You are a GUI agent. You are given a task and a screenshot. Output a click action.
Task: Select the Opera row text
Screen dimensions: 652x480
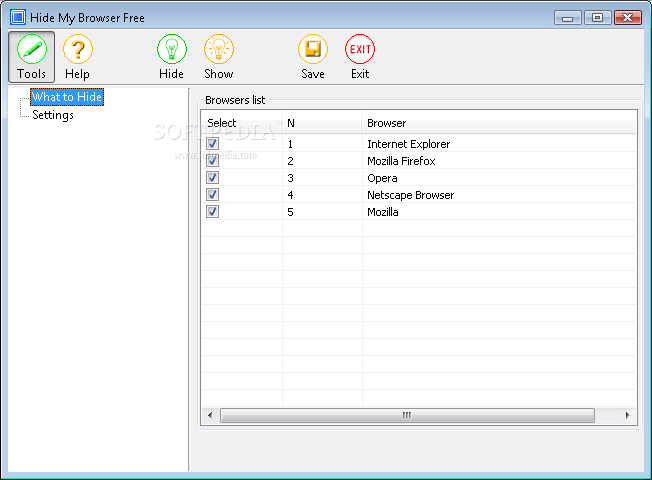pos(382,178)
